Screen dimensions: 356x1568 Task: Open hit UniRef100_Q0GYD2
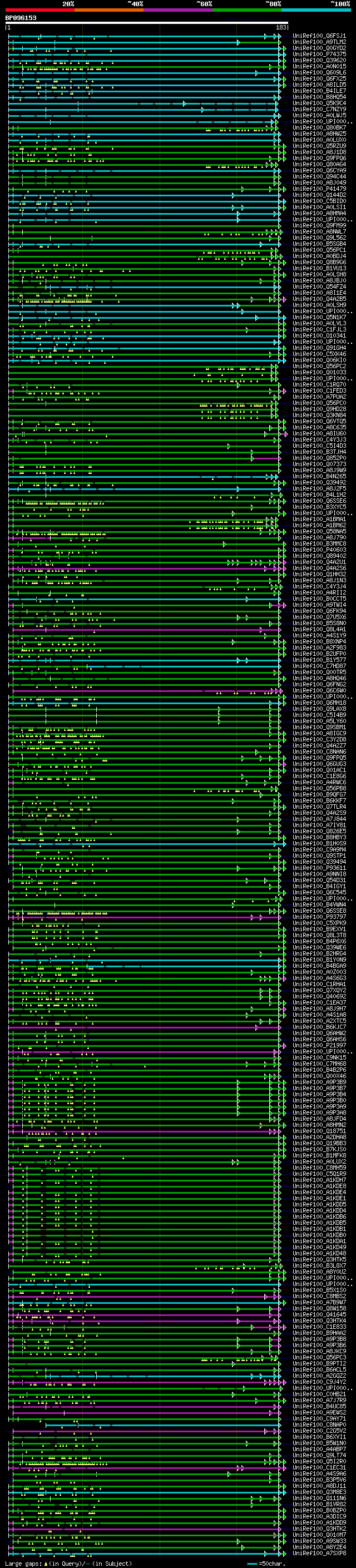tap(319, 48)
